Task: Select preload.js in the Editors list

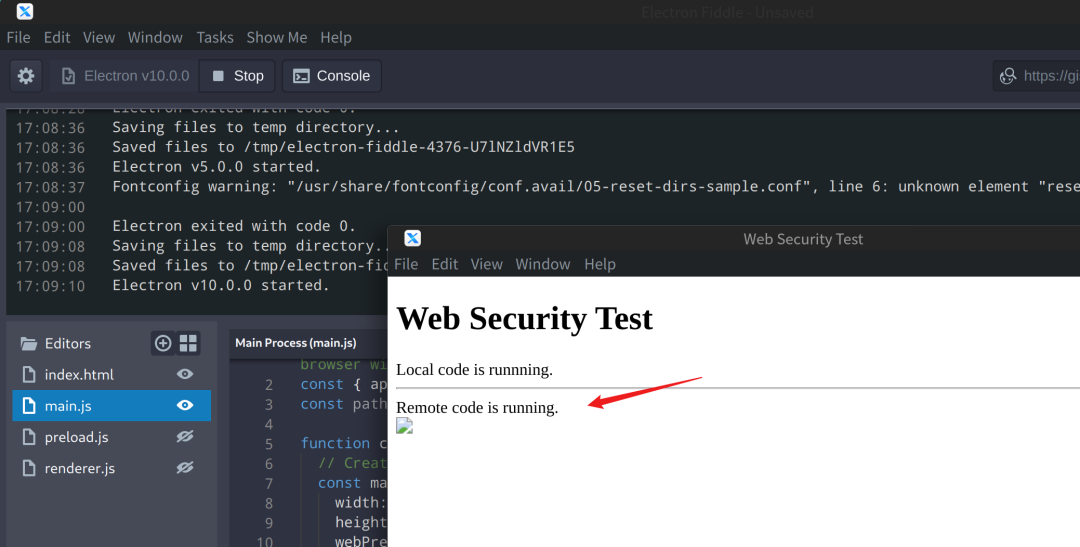Action: point(112,437)
